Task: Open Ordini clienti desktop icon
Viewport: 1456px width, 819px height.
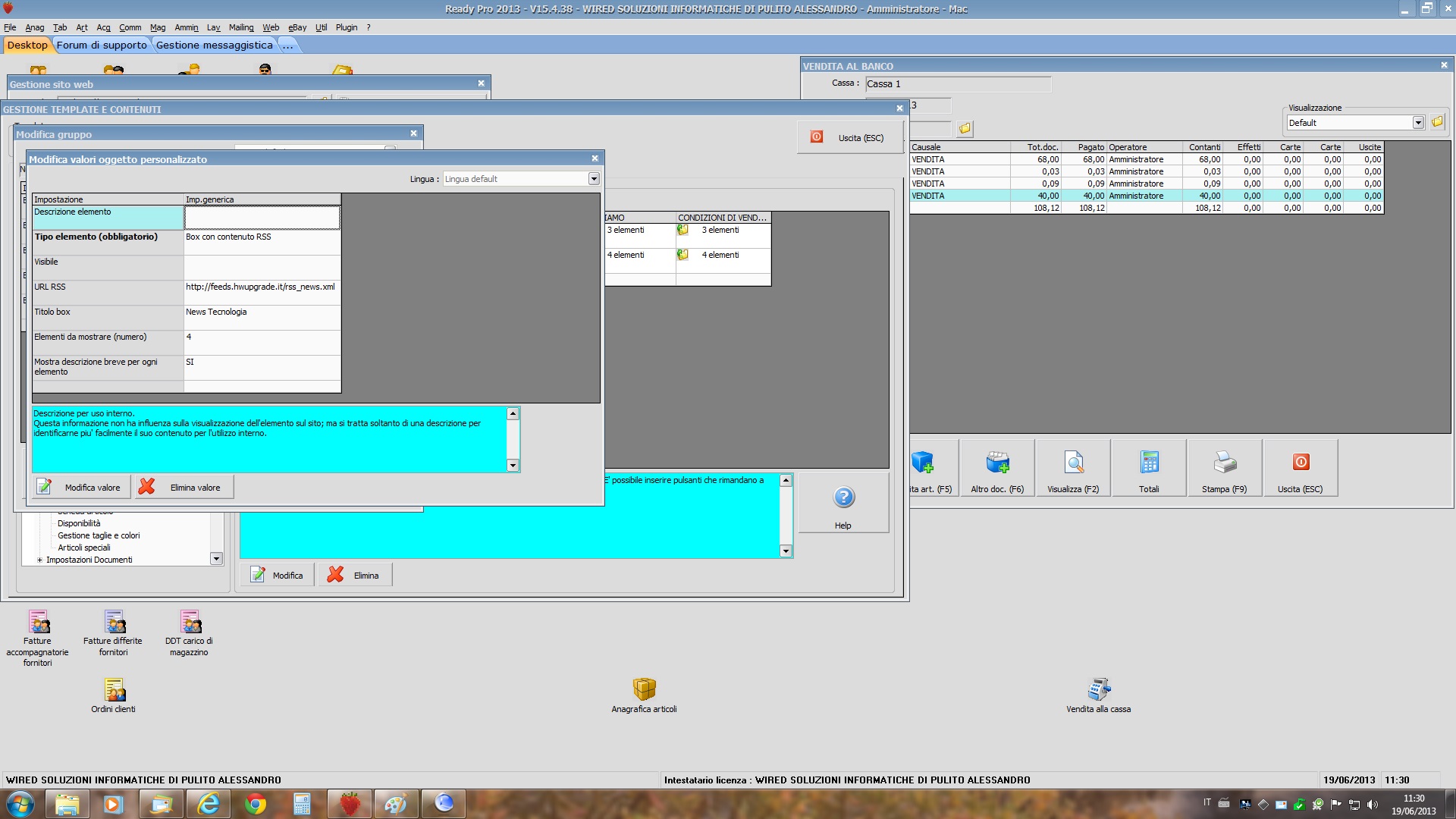Action: [114, 691]
